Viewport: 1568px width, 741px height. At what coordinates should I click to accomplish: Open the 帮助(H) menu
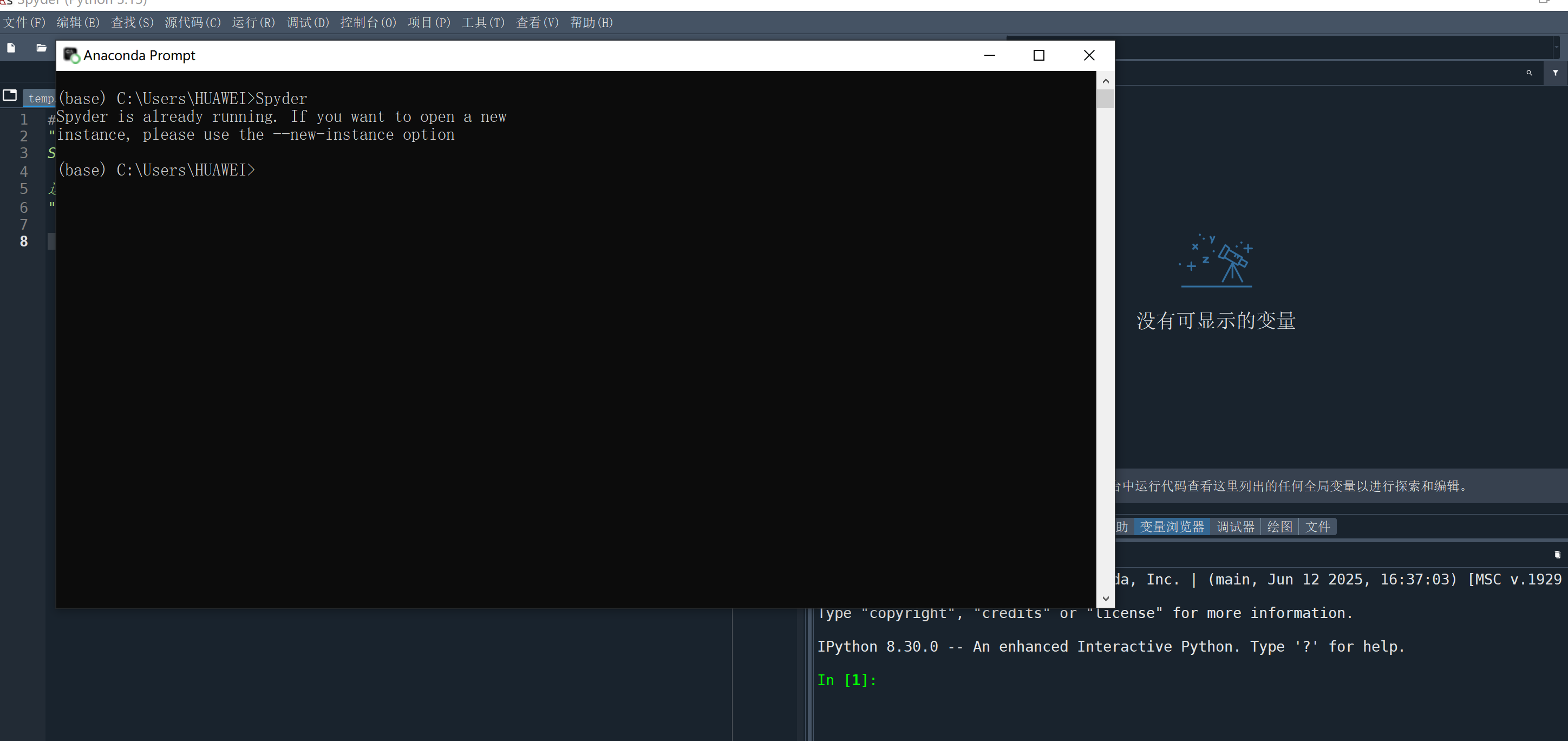click(591, 23)
